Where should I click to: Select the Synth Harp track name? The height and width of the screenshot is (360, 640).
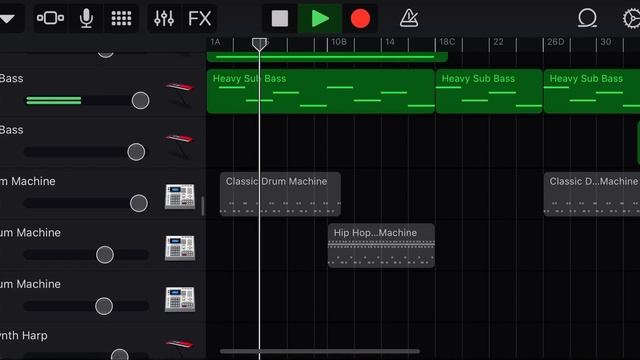point(24,336)
